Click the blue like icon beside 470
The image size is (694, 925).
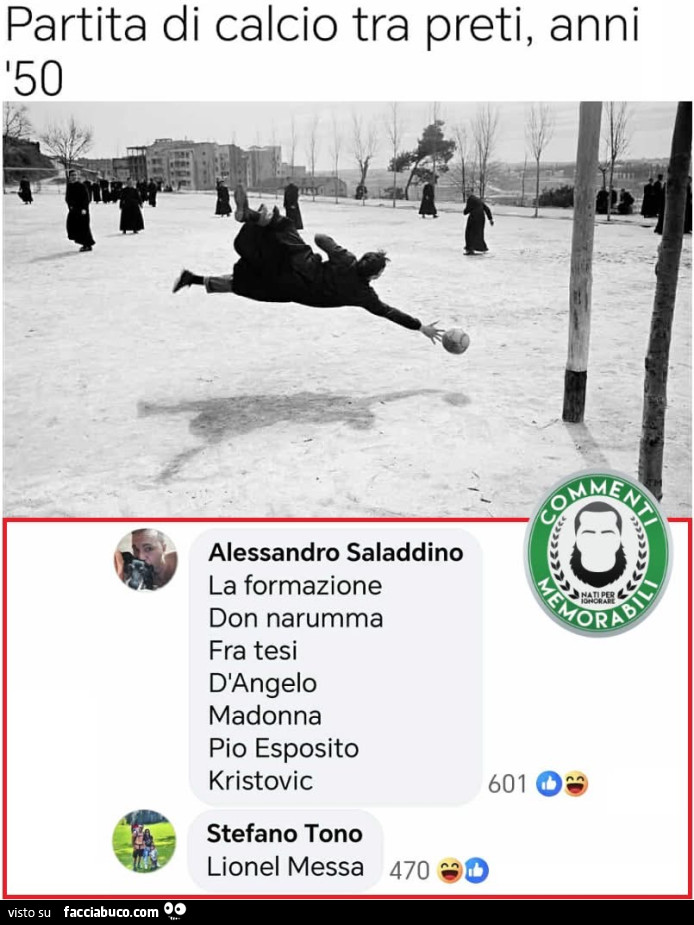coord(476,871)
